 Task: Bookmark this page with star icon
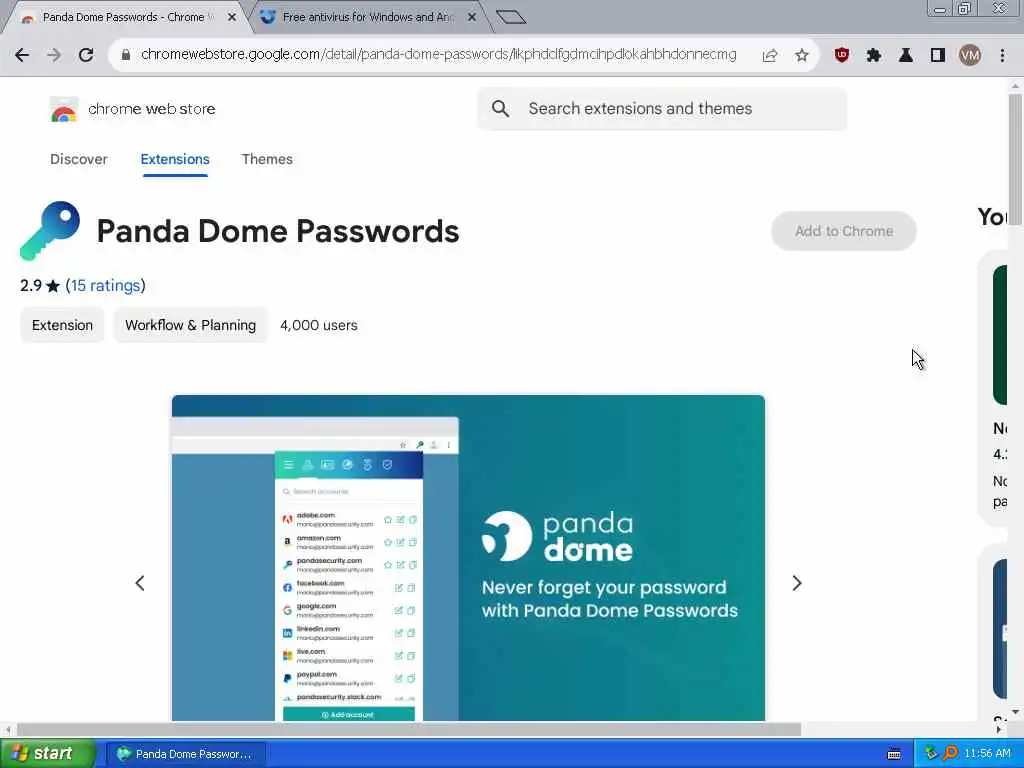(802, 56)
